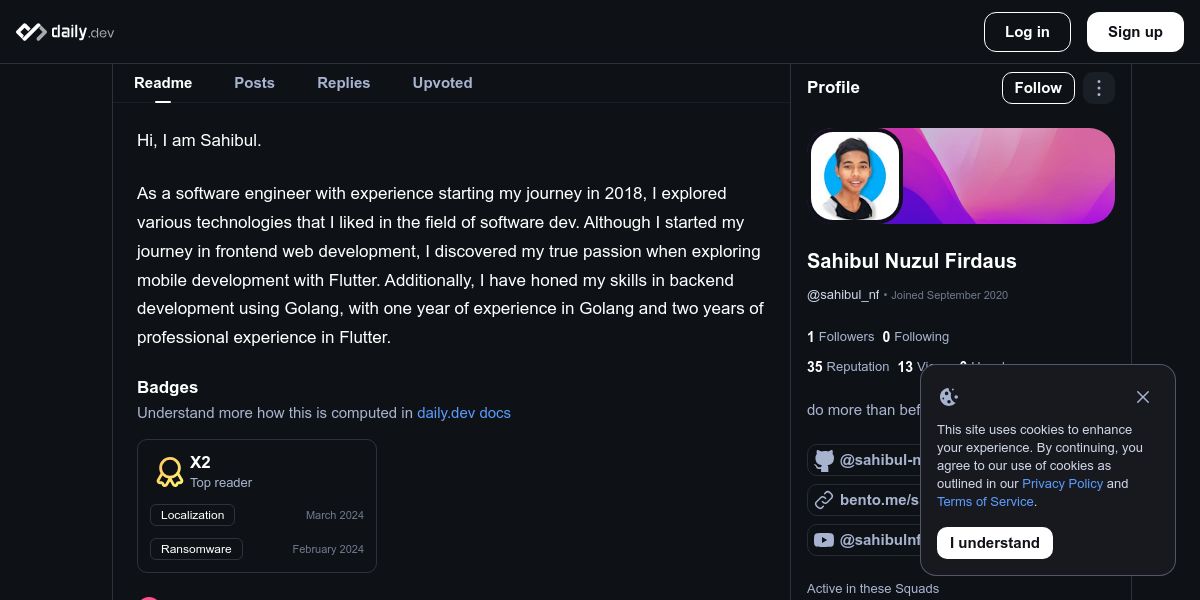Open the Privacy Policy link
The height and width of the screenshot is (600, 1200).
coord(1062,484)
